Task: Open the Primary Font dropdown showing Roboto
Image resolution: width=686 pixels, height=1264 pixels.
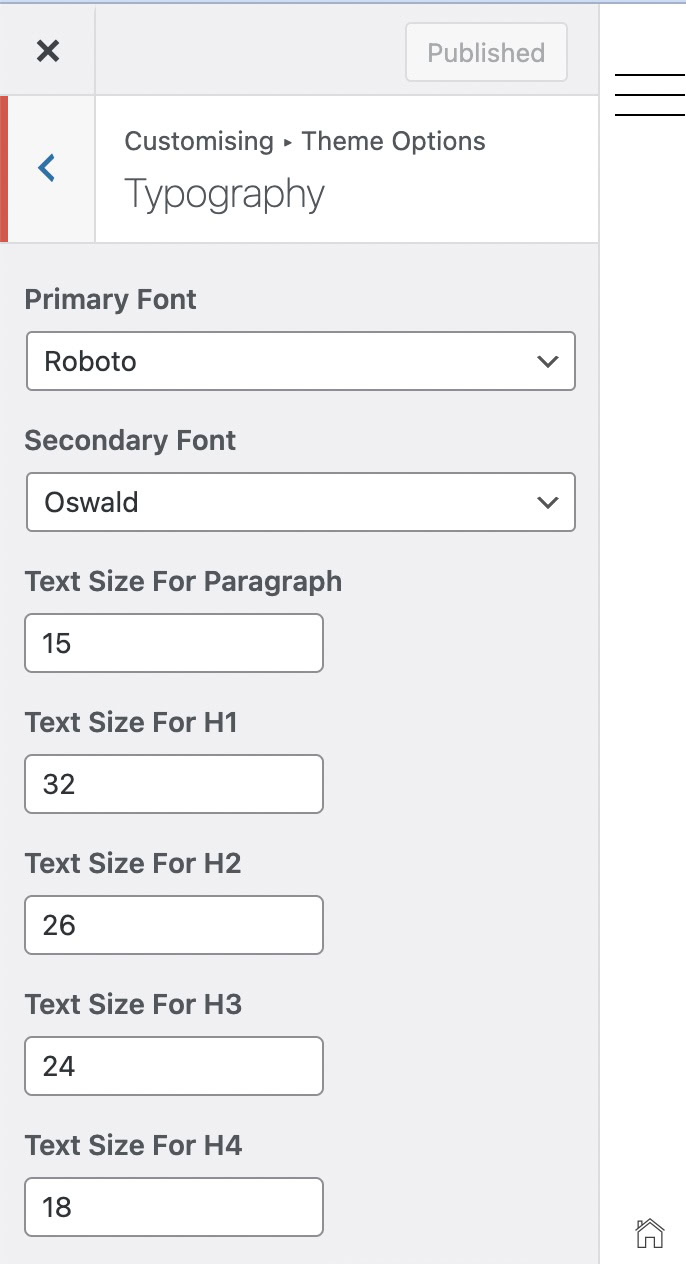Action: pos(300,361)
